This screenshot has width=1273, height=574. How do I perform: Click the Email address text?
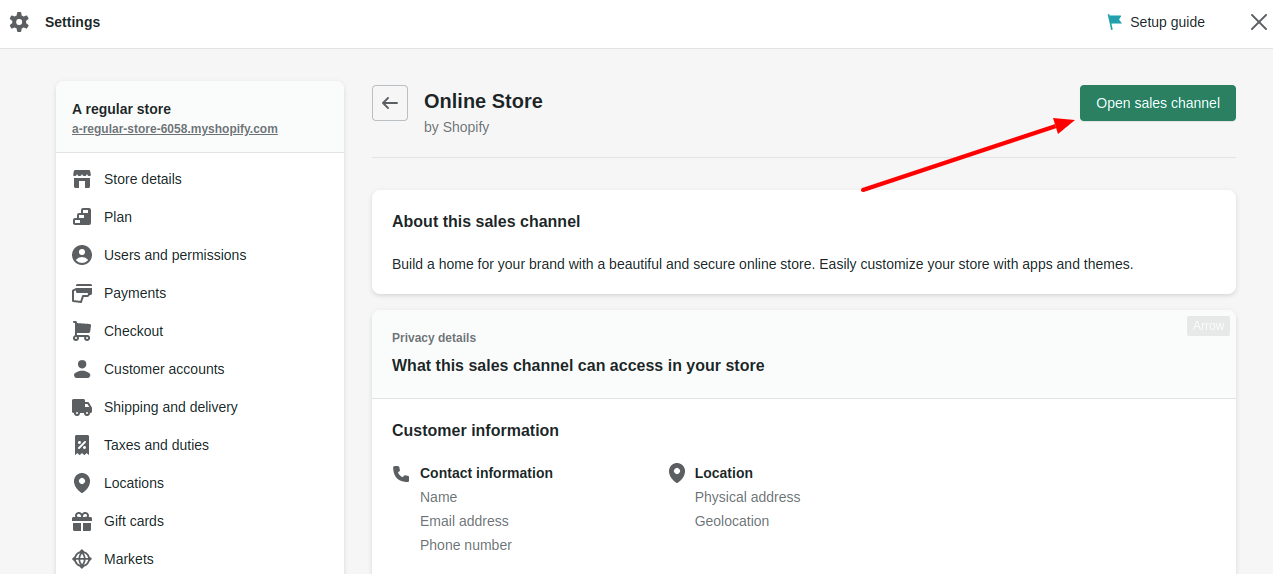[464, 521]
